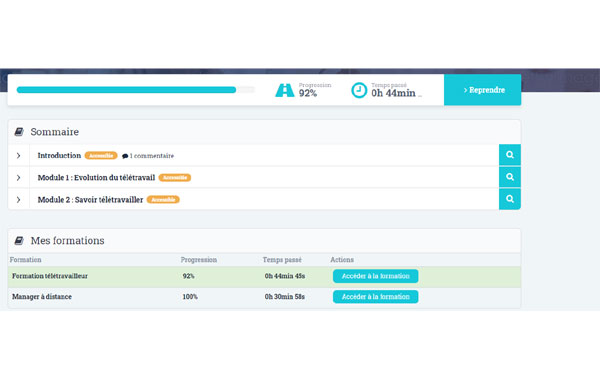Click the magnifier icon beside Module 1
600x380 pixels.
click(510, 177)
